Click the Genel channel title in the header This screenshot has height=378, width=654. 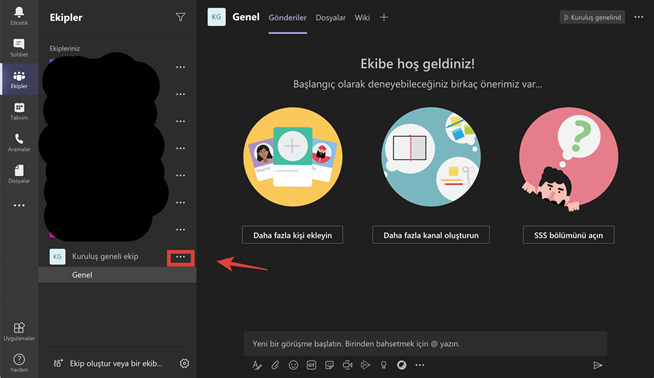[246, 17]
